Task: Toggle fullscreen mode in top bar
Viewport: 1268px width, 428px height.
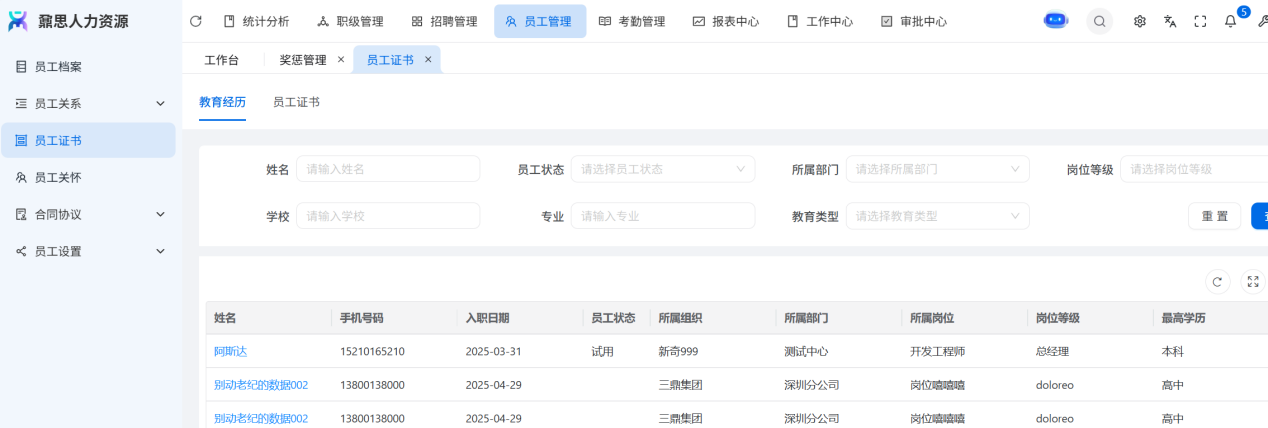Action: point(1200,21)
